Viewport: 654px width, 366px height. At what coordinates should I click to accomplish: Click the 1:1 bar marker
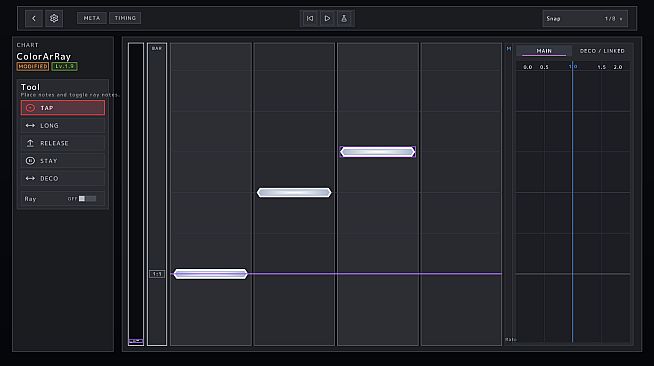click(x=157, y=274)
